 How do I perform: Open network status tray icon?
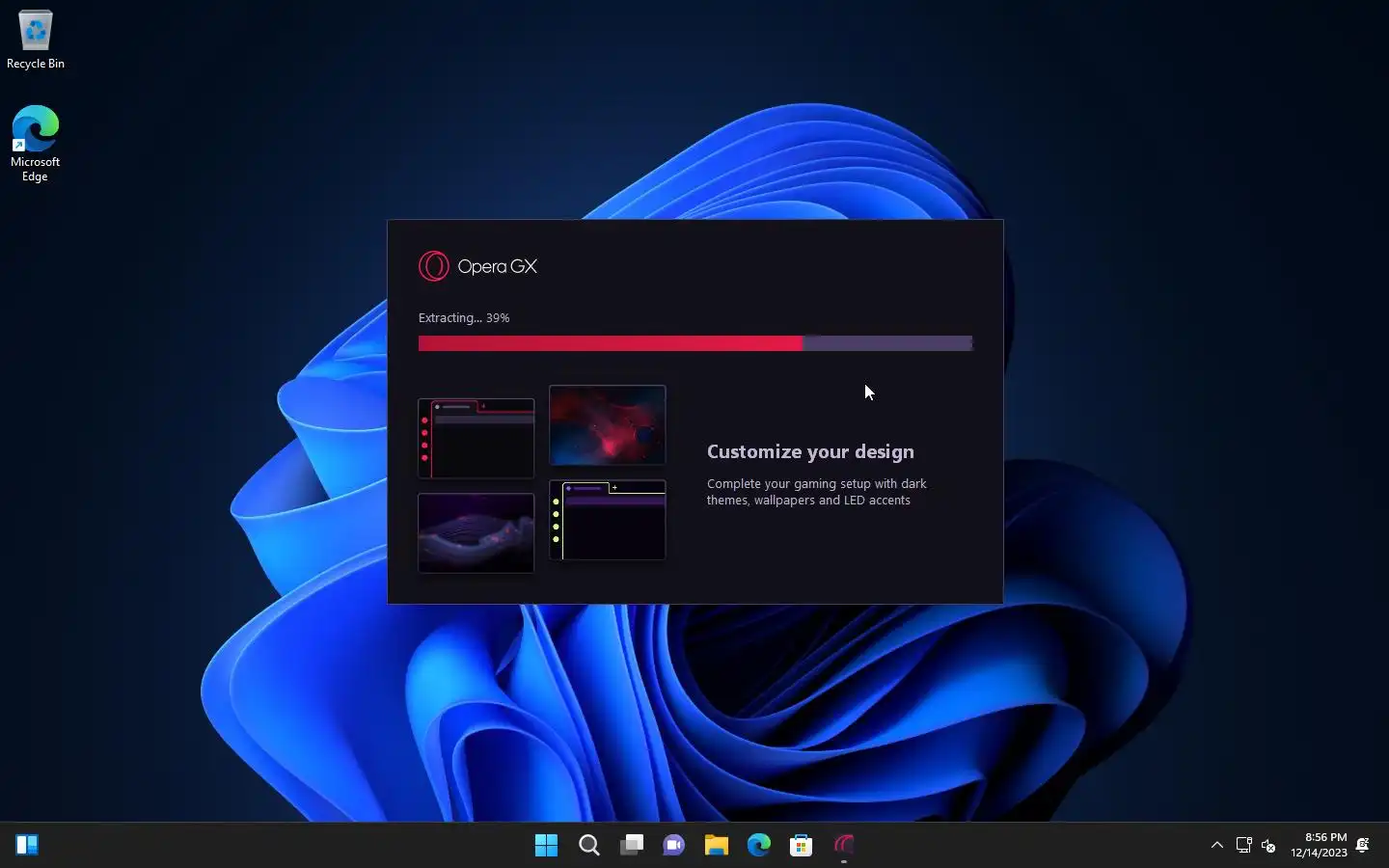click(1243, 845)
